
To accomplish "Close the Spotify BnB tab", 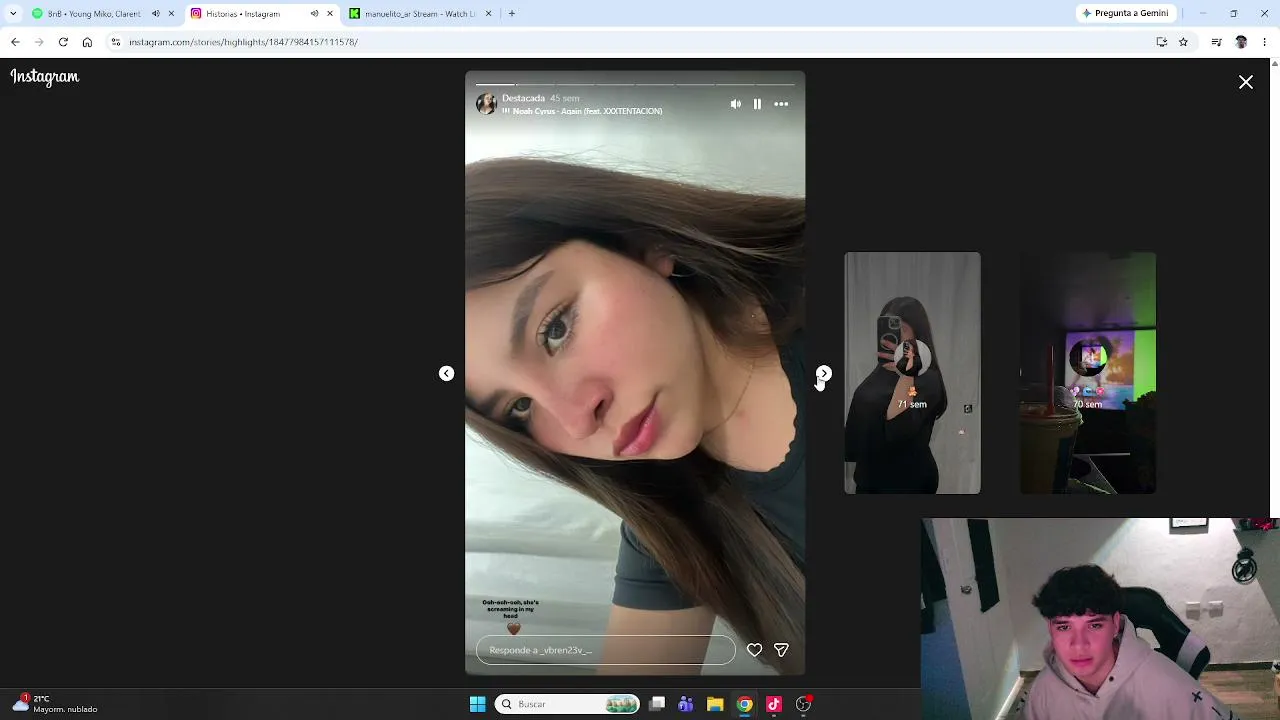I will click(x=172, y=14).
